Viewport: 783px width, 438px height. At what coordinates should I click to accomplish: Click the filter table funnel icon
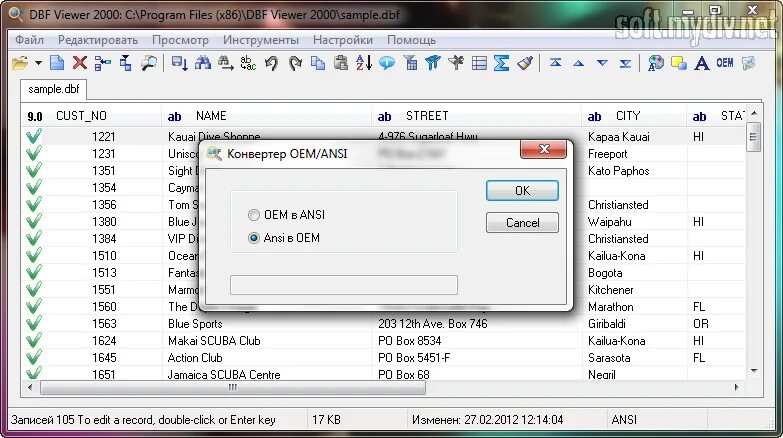point(411,63)
